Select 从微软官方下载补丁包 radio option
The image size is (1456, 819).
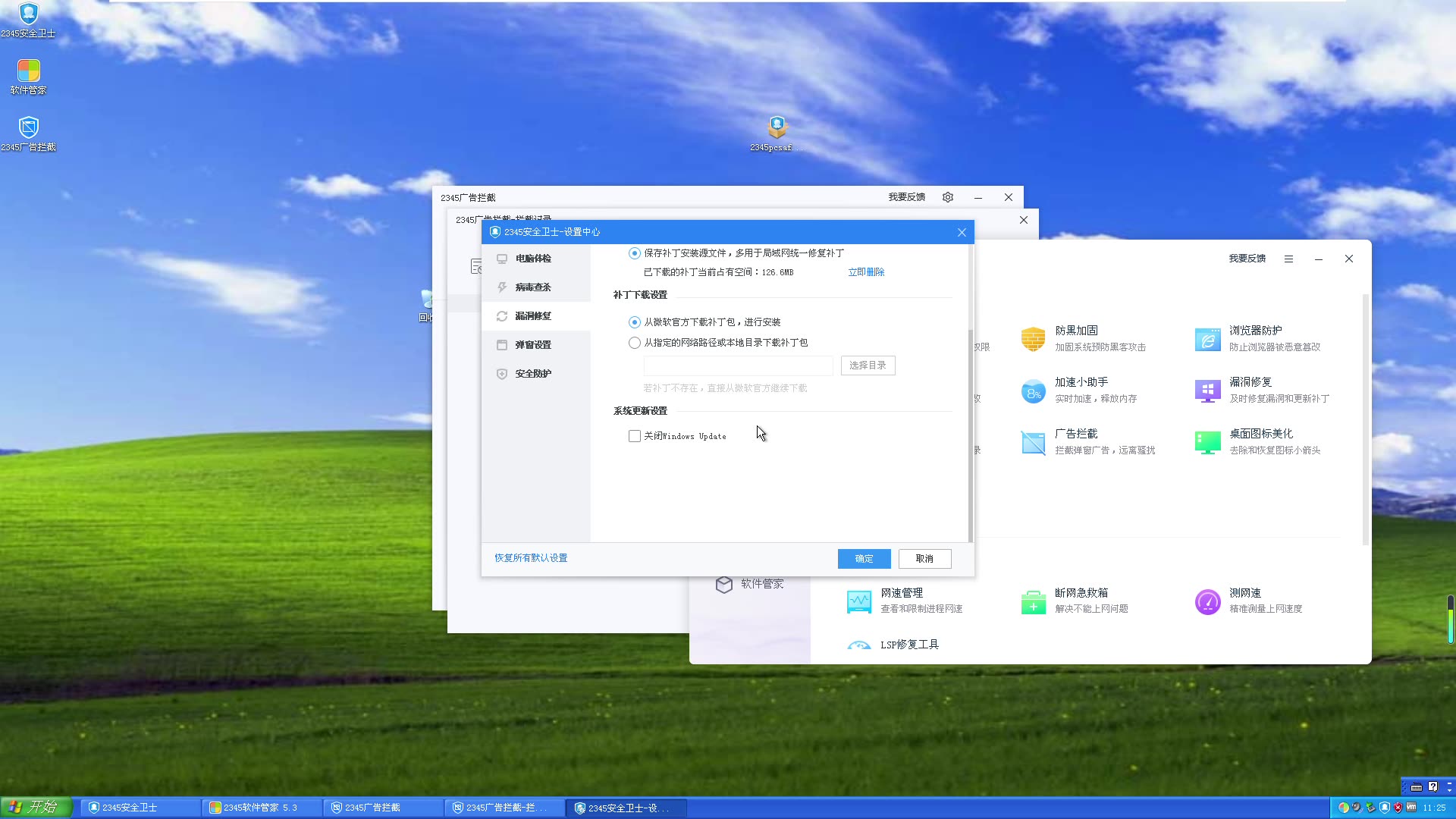pyautogui.click(x=635, y=322)
